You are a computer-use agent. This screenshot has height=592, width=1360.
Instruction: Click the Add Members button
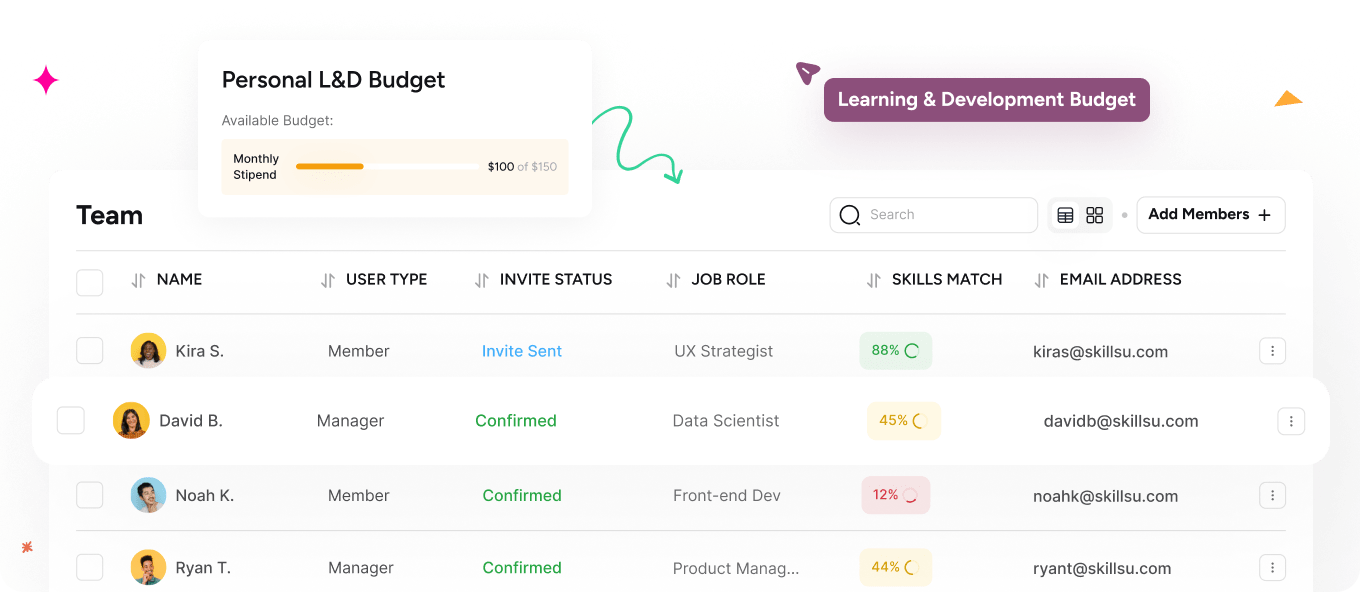click(x=1210, y=215)
